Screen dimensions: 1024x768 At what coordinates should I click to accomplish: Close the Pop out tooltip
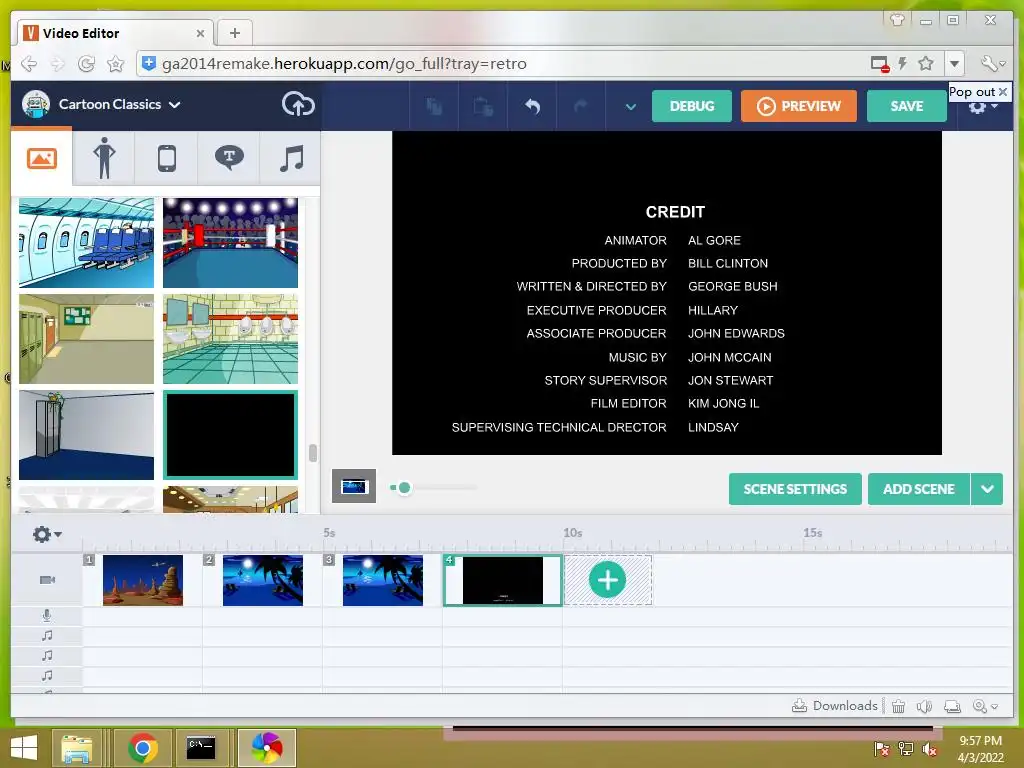coord(1002,92)
